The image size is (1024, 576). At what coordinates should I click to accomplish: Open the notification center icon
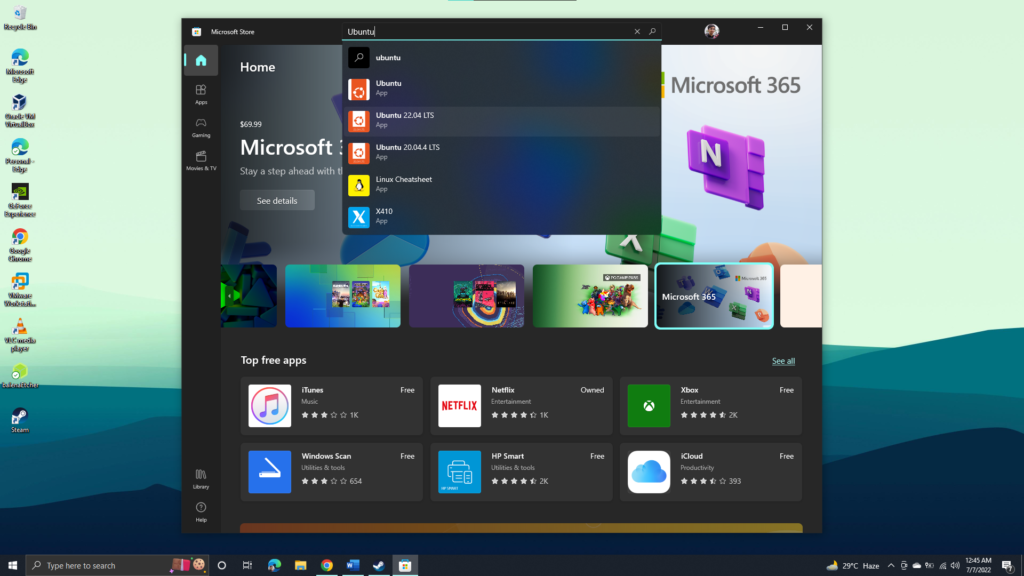coord(1007,566)
